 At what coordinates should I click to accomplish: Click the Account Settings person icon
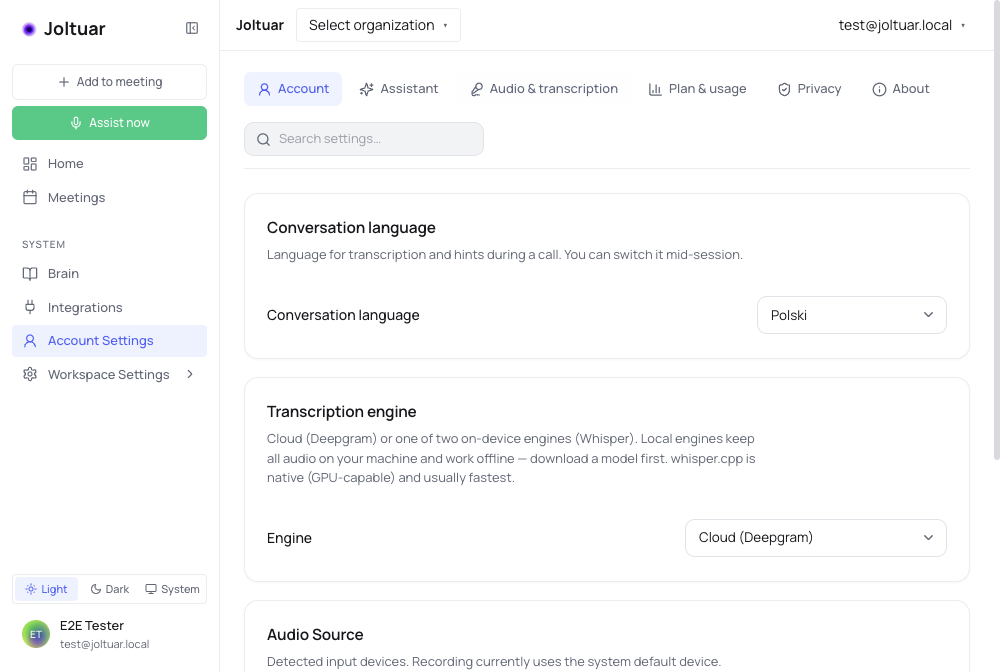(30, 341)
